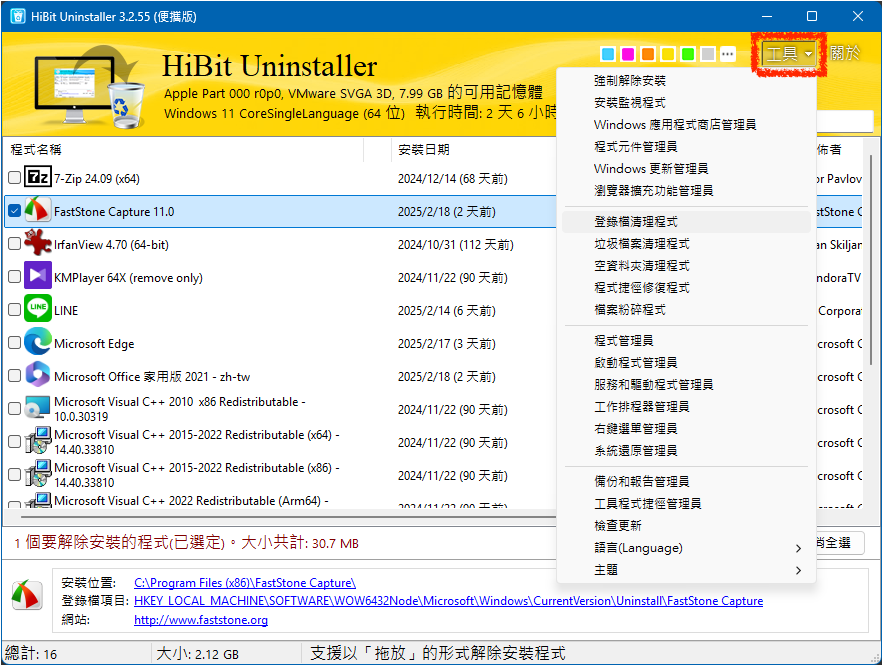Viewport: 883px width, 666px height.
Task: Click the HiBit Uninstaller title bar icon
Action: [x=17, y=16]
